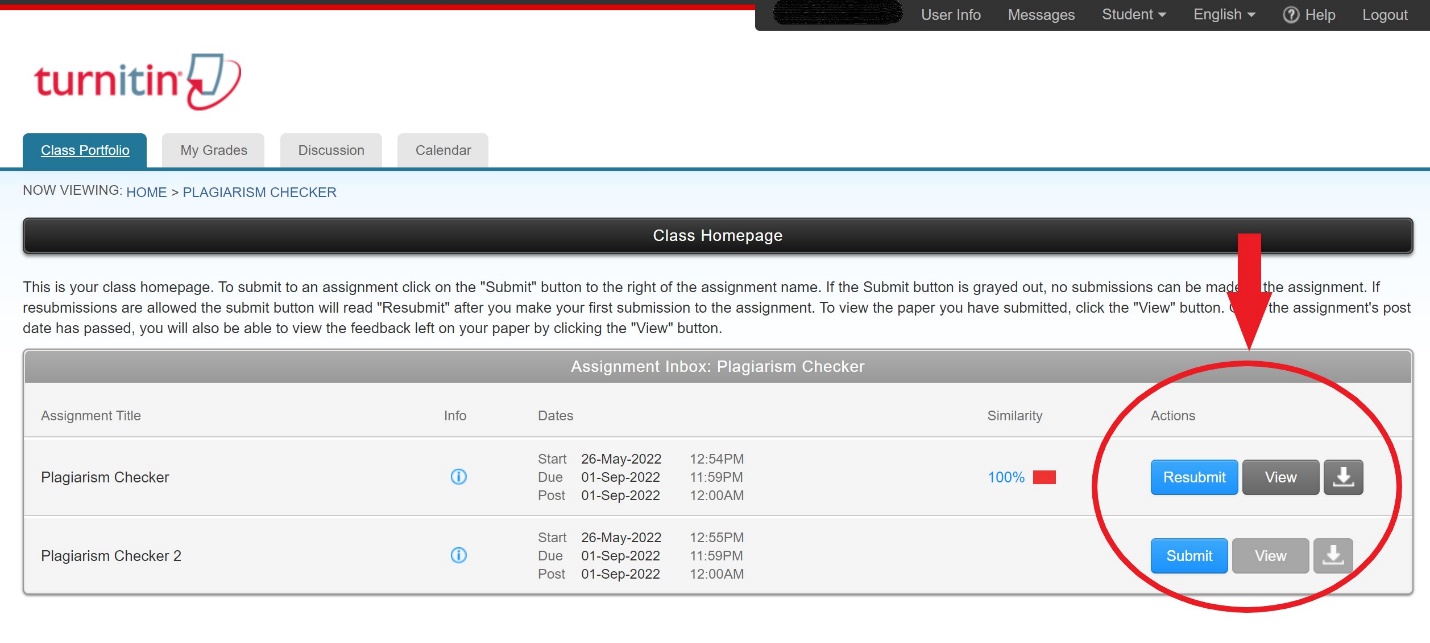Screen dimensions: 1430x643
Task: Open info icon for Plagiarism Checker 2
Action: pyautogui.click(x=459, y=555)
